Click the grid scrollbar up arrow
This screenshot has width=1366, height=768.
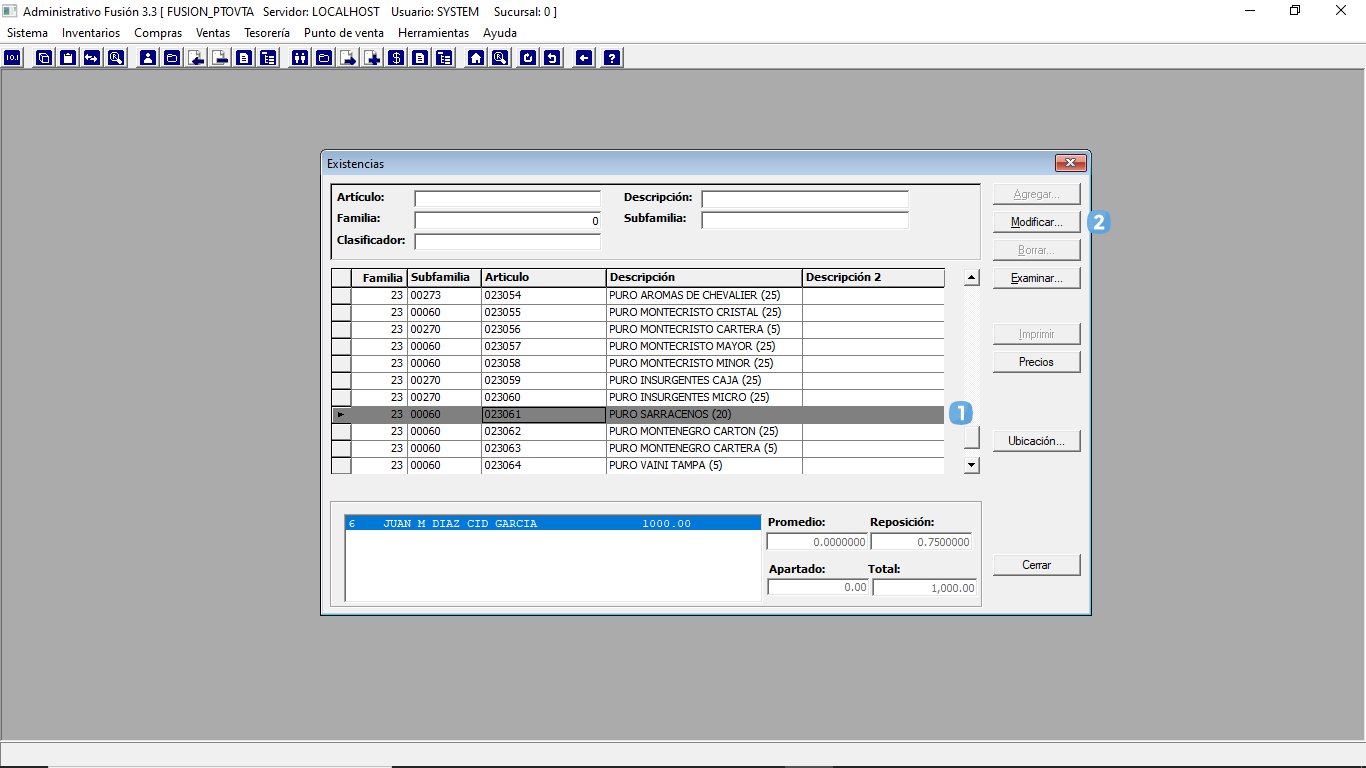(x=971, y=278)
